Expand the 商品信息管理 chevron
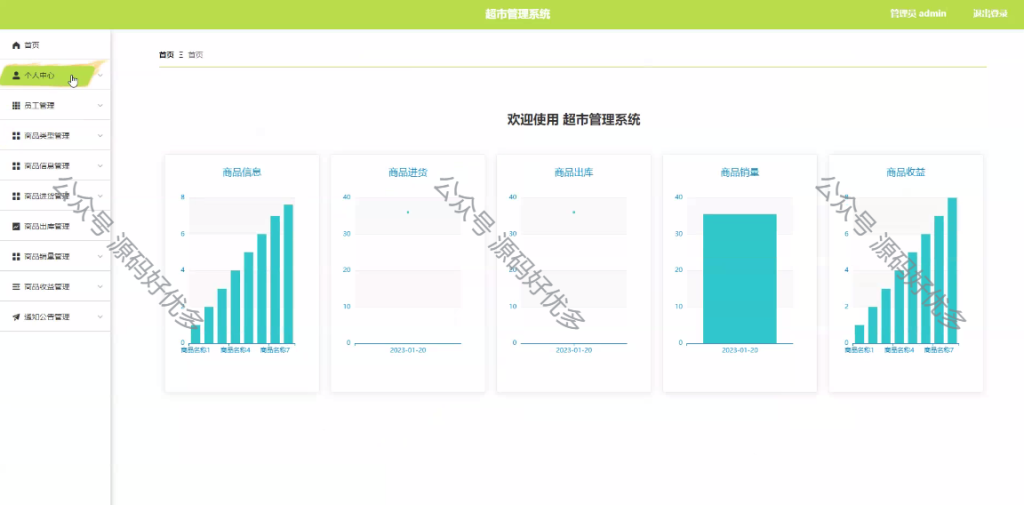Viewport: 1024px width, 505px height. pos(100,166)
